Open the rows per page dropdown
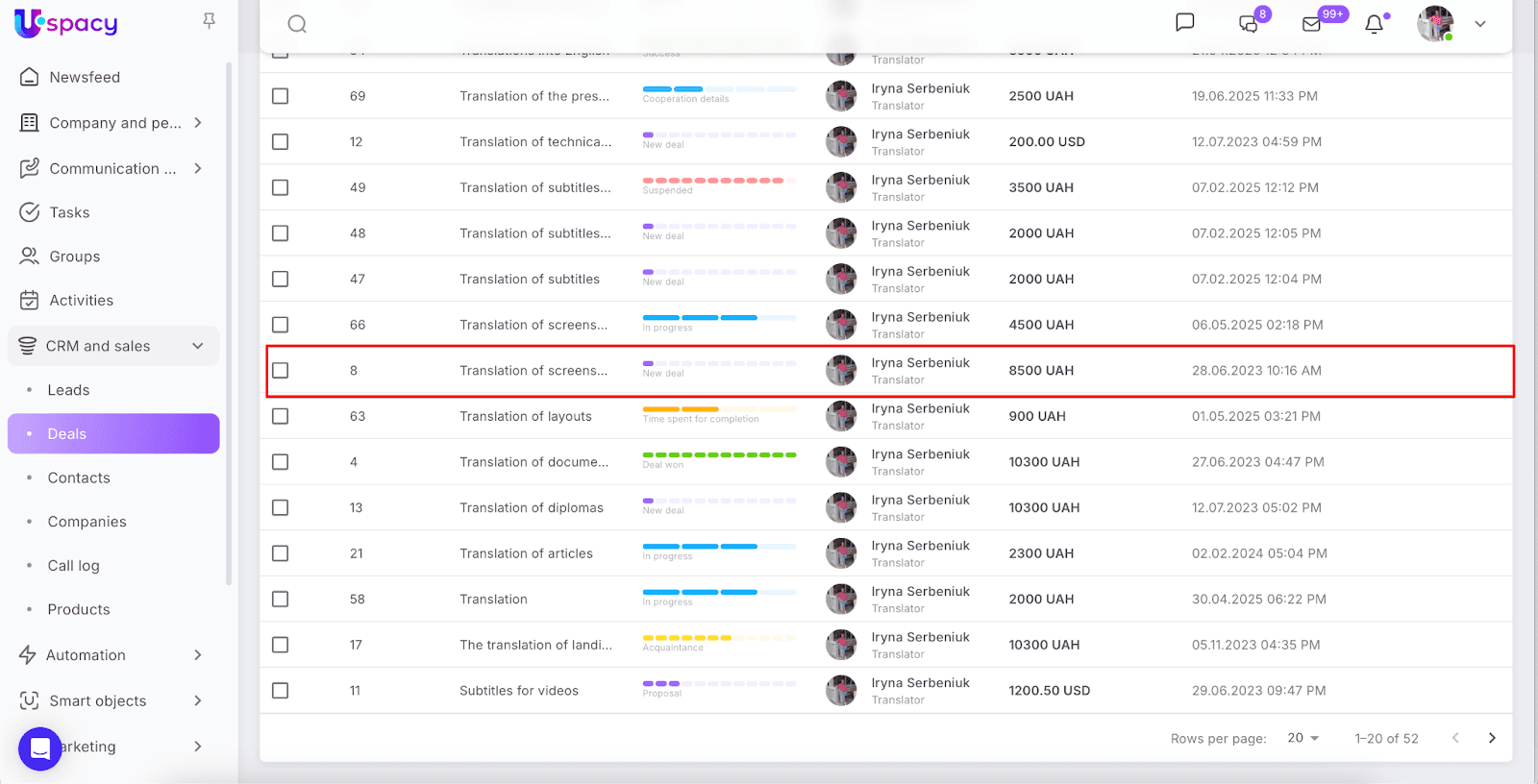This screenshot has height=784, width=1538. [x=1303, y=738]
